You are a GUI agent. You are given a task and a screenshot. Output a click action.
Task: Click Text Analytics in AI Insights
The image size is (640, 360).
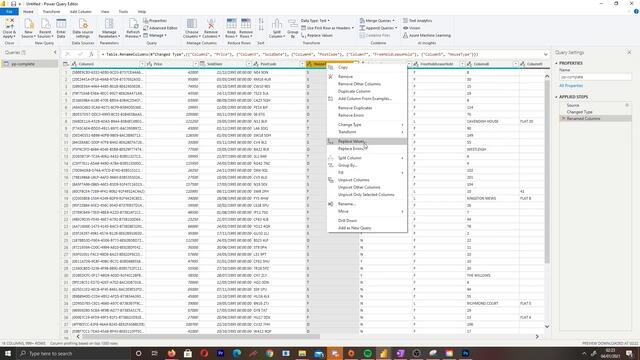click(418, 20)
